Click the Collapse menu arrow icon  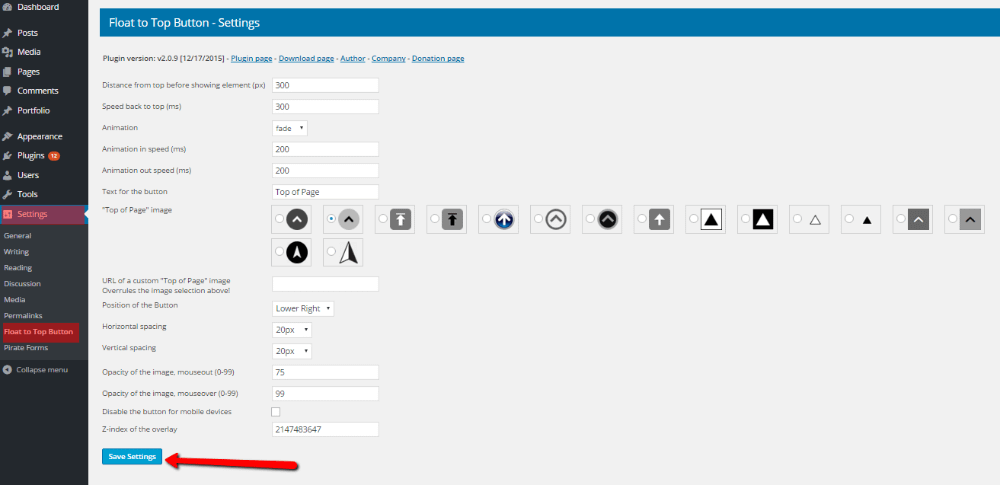click(7, 369)
